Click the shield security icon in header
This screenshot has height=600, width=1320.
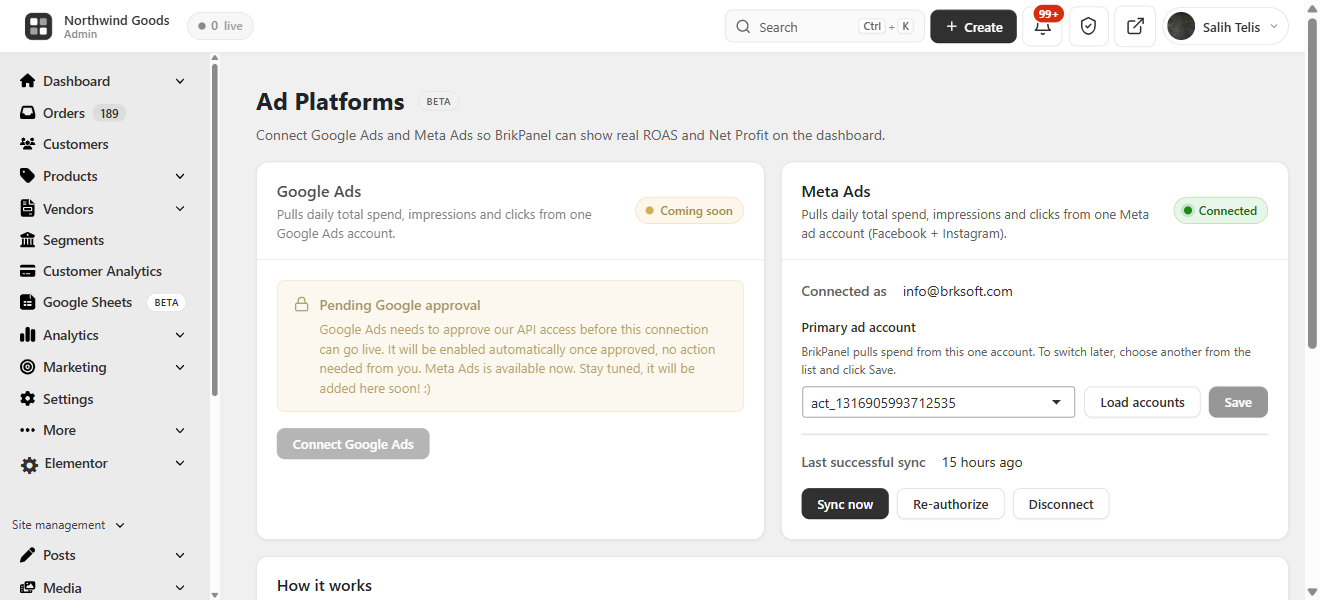click(x=1089, y=27)
